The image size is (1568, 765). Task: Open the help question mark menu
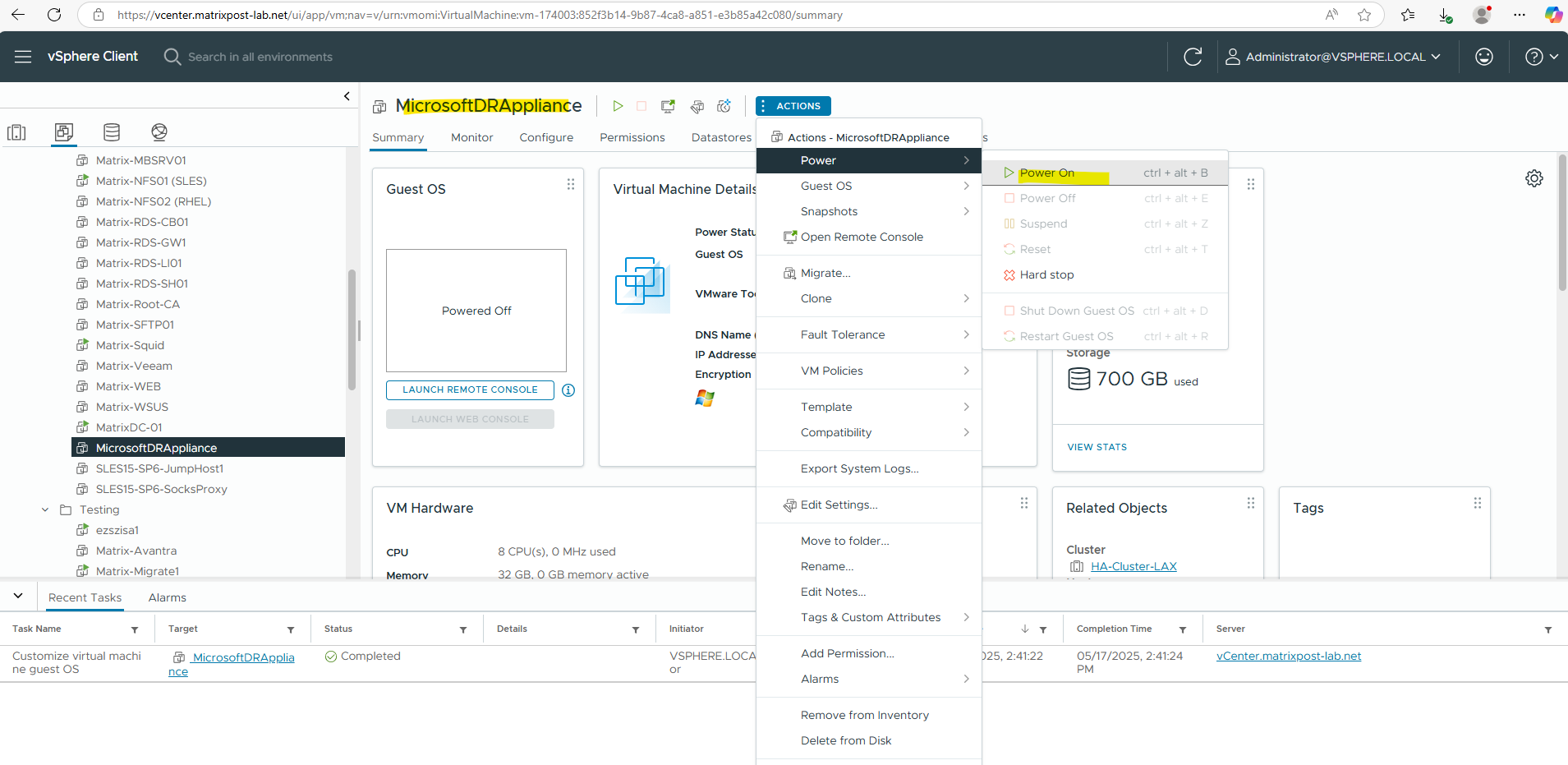point(1542,57)
